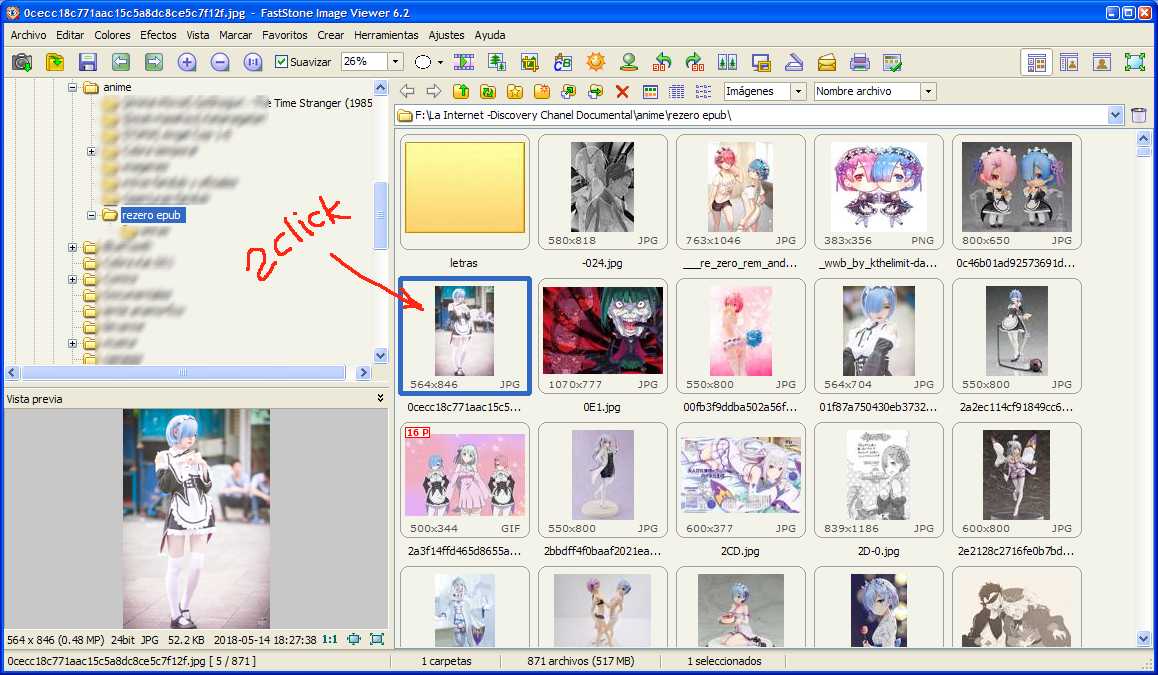Save the image with the floppy disk icon
Viewport: 1158px width, 675px height.
(x=88, y=63)
